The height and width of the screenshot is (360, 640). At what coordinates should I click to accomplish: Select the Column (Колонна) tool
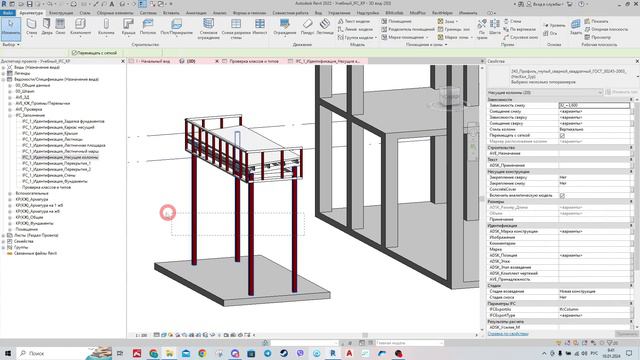coord(106,27)
